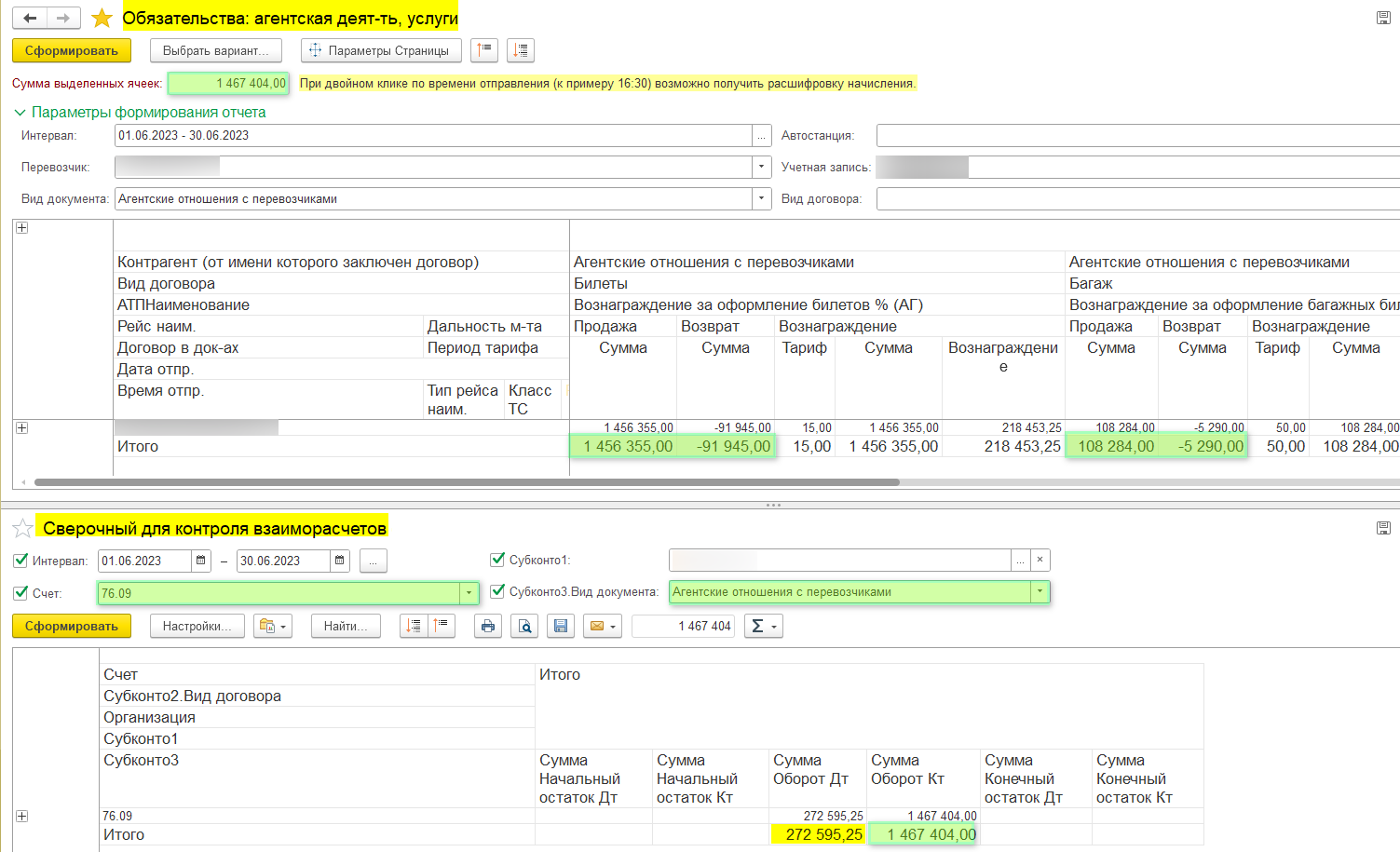The height and width of the screenshot is (852, 1400).
Task: Uncheck the Интервал checkbox
Action: click(20, 561)
